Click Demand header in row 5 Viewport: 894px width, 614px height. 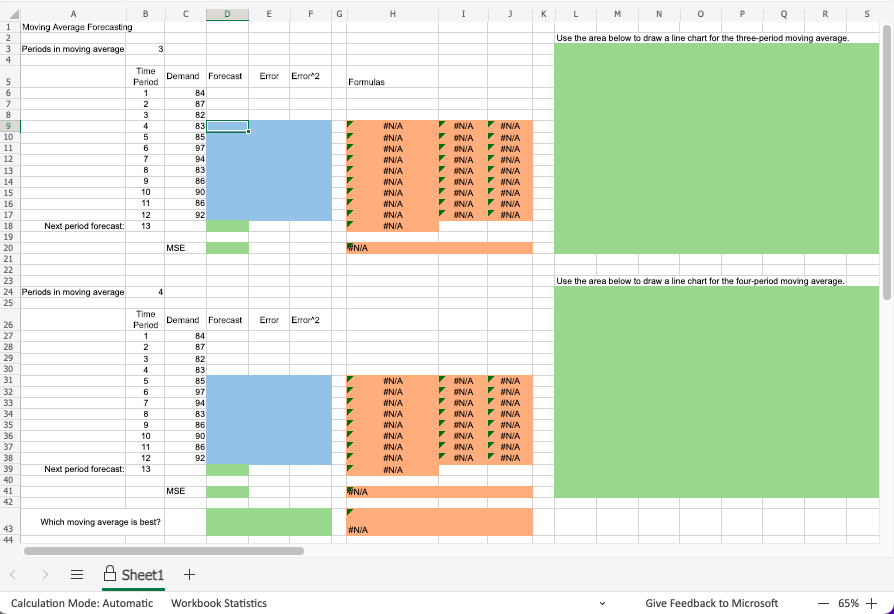(185, 76)
